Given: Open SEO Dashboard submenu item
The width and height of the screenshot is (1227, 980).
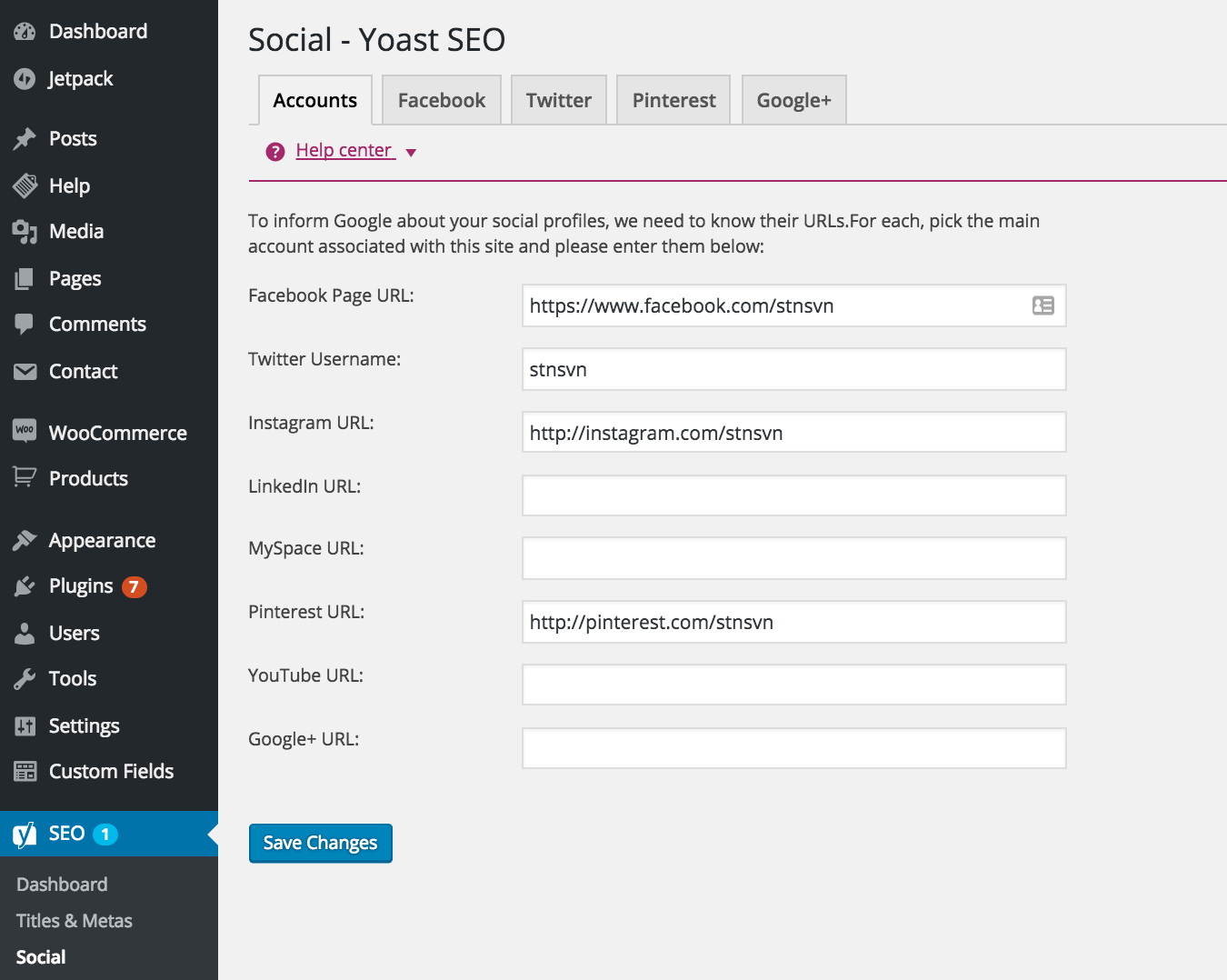Looking at the screenshot, I should (x=62, y=885).
